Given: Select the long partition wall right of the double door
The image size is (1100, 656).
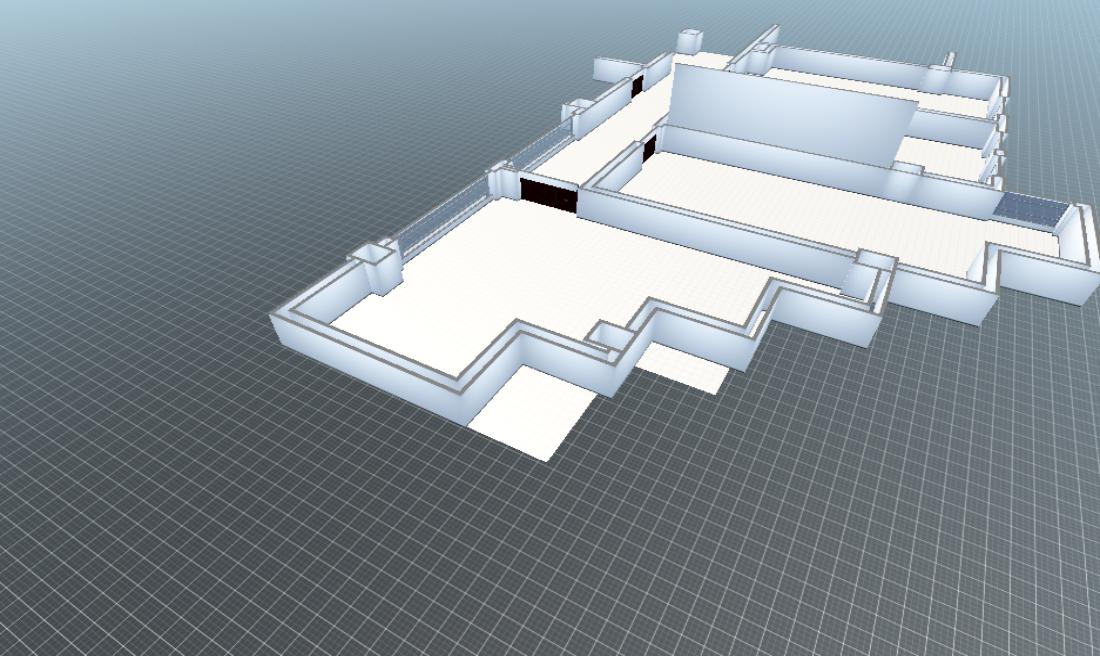Looking at the screenshot, I should tap(700, 230).
